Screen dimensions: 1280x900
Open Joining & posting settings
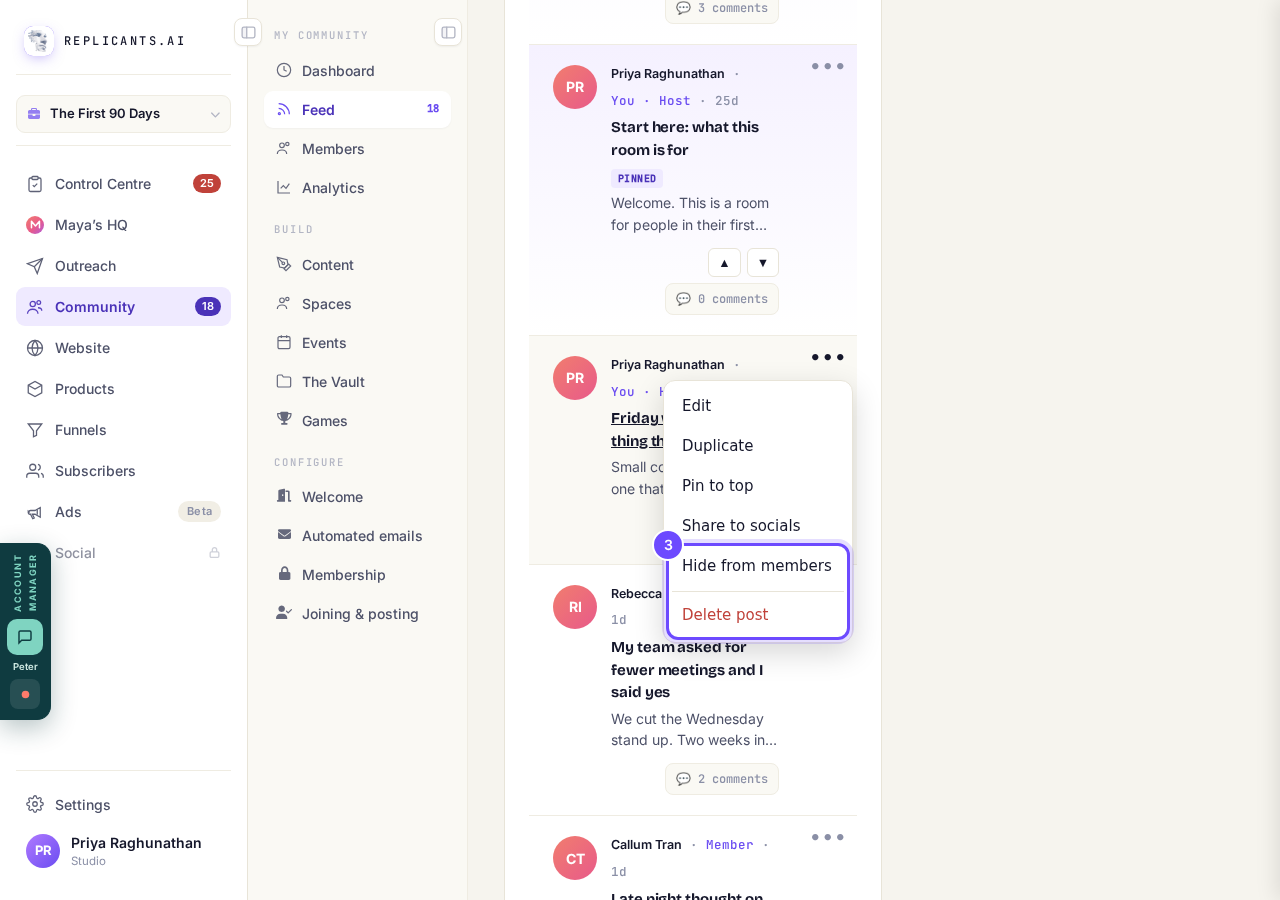[x=357, y=614]
